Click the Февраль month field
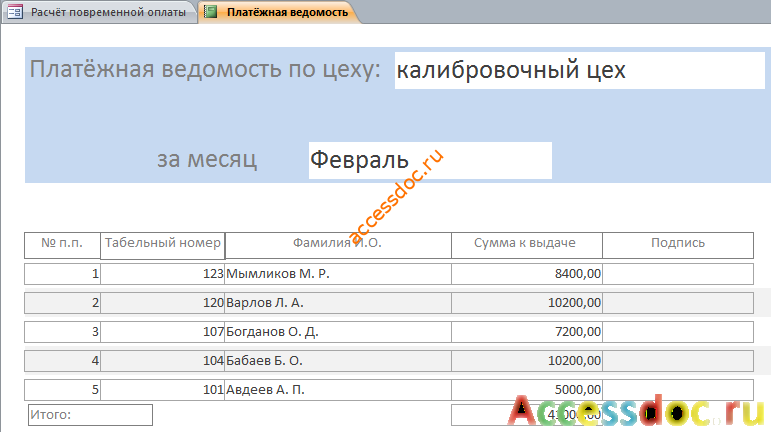 point(430,160)
